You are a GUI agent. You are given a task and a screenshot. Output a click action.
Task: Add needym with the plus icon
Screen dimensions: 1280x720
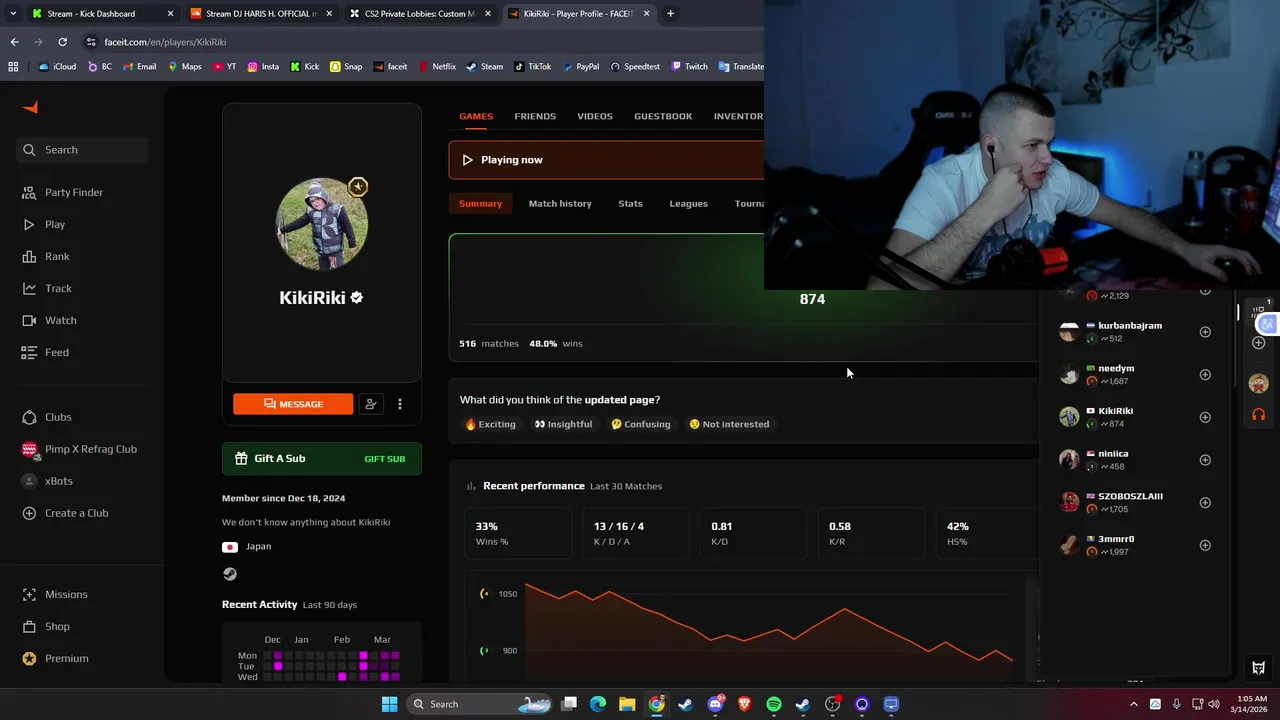(1205, 375)
